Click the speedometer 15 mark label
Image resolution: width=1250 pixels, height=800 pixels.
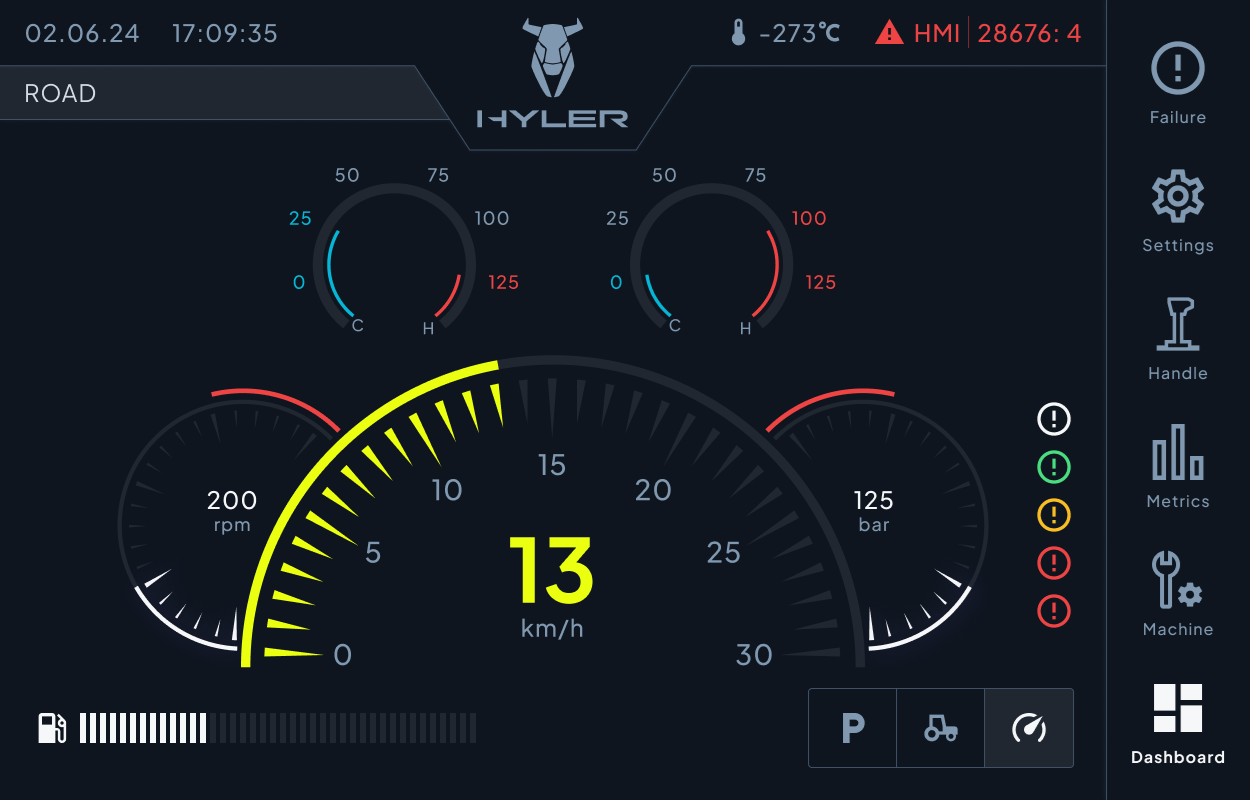pos(552,465)
